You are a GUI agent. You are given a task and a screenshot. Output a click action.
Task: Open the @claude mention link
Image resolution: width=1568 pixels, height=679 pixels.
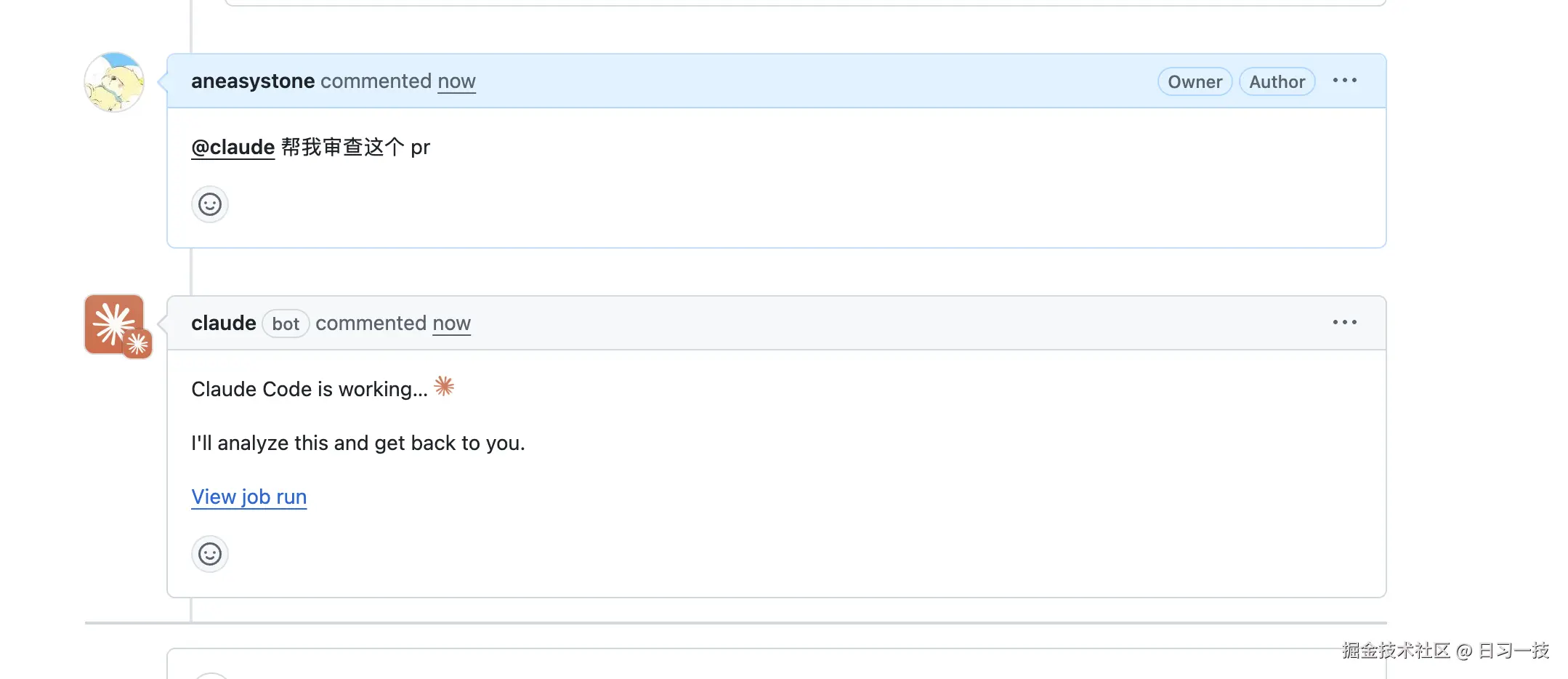click(233, 147)
